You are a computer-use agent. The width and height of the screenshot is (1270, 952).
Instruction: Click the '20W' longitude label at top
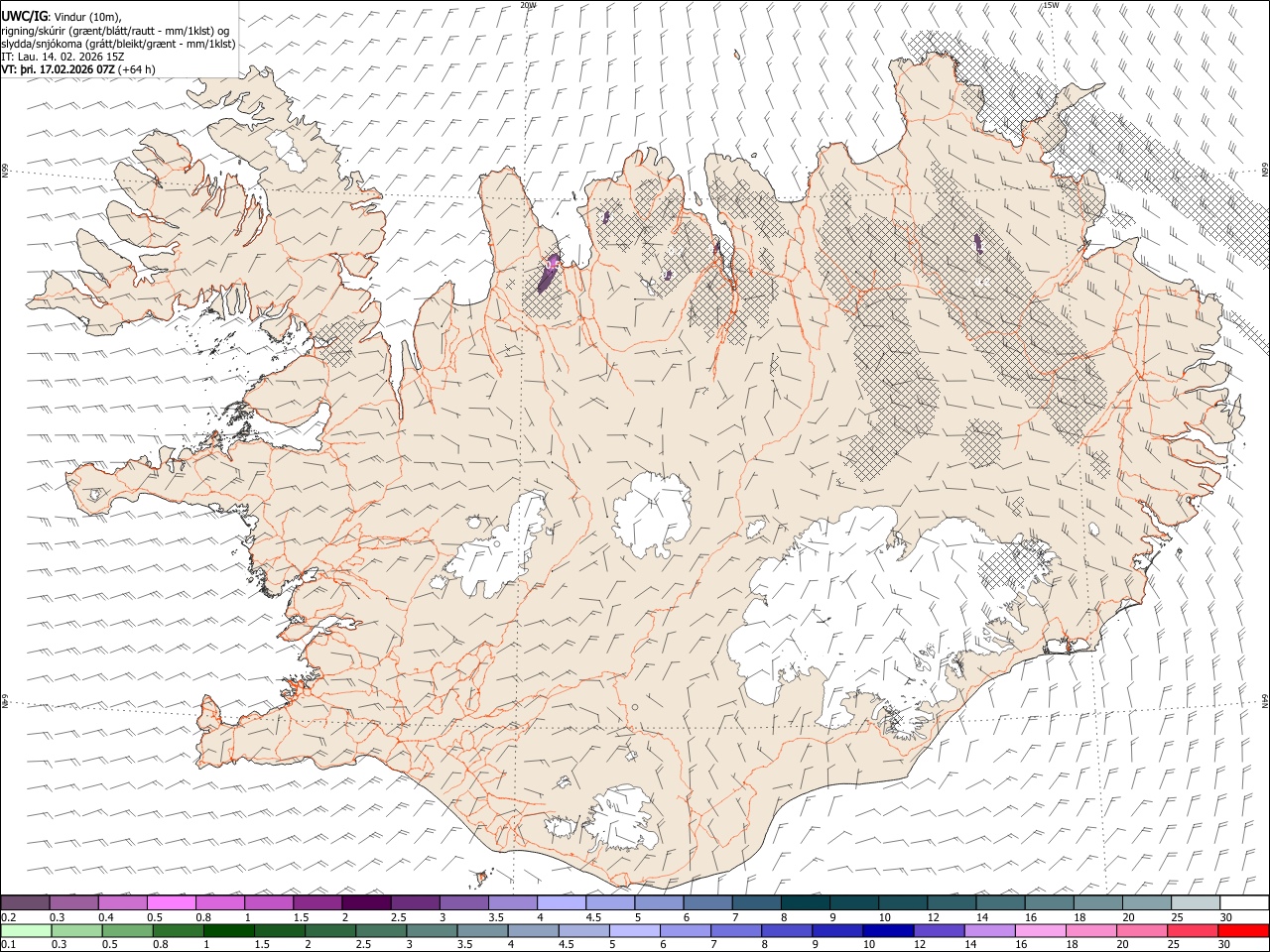(528, 5)
